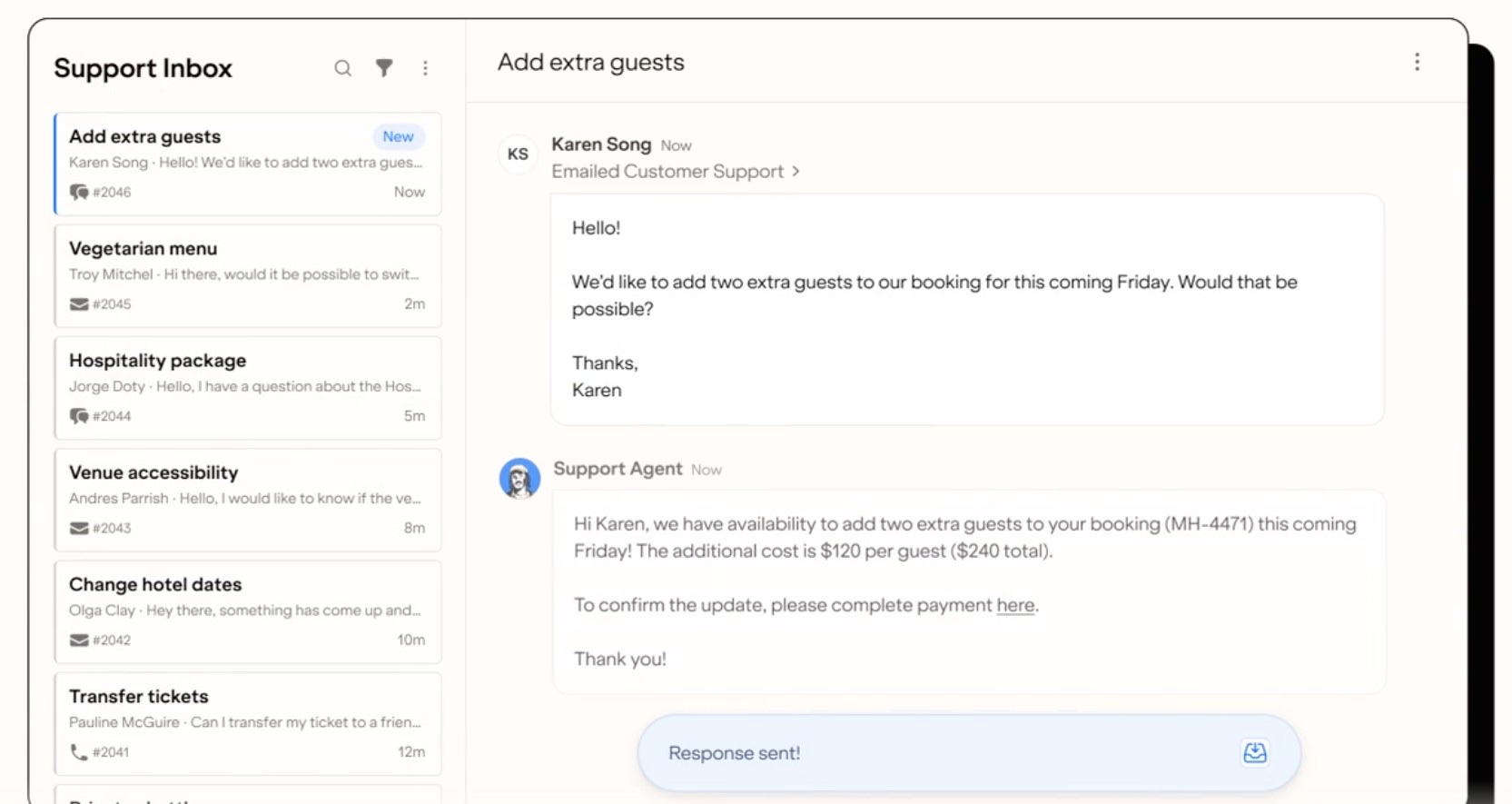
Task: Expand the Emailed Customer Support chevron
Action: point(796,171)
